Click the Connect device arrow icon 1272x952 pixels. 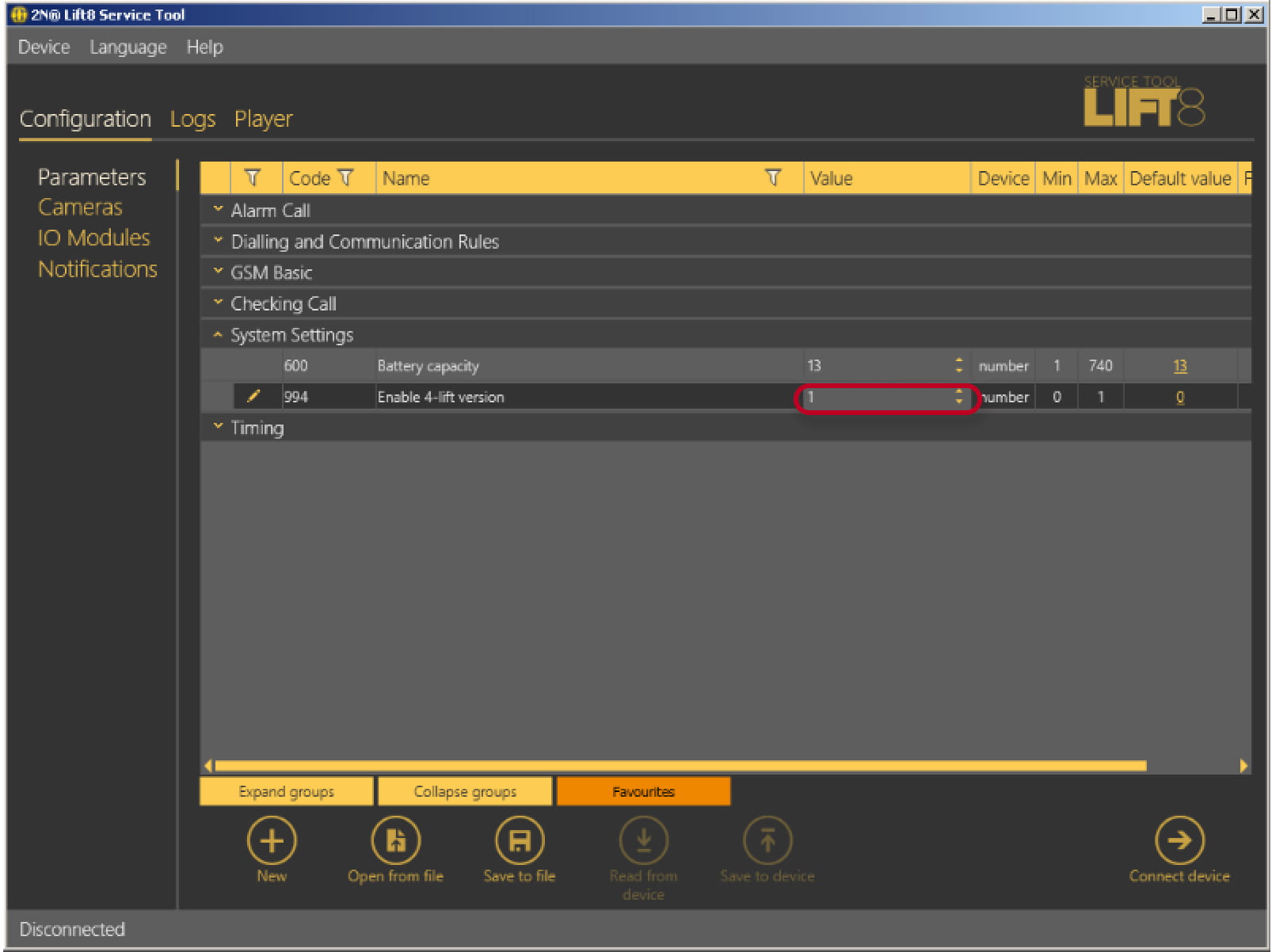[1179, 840]
